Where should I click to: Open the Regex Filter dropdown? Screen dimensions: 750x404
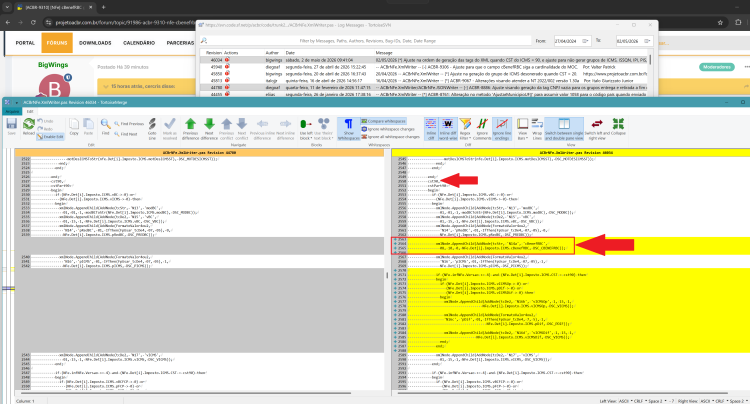(x=465, y=129)
